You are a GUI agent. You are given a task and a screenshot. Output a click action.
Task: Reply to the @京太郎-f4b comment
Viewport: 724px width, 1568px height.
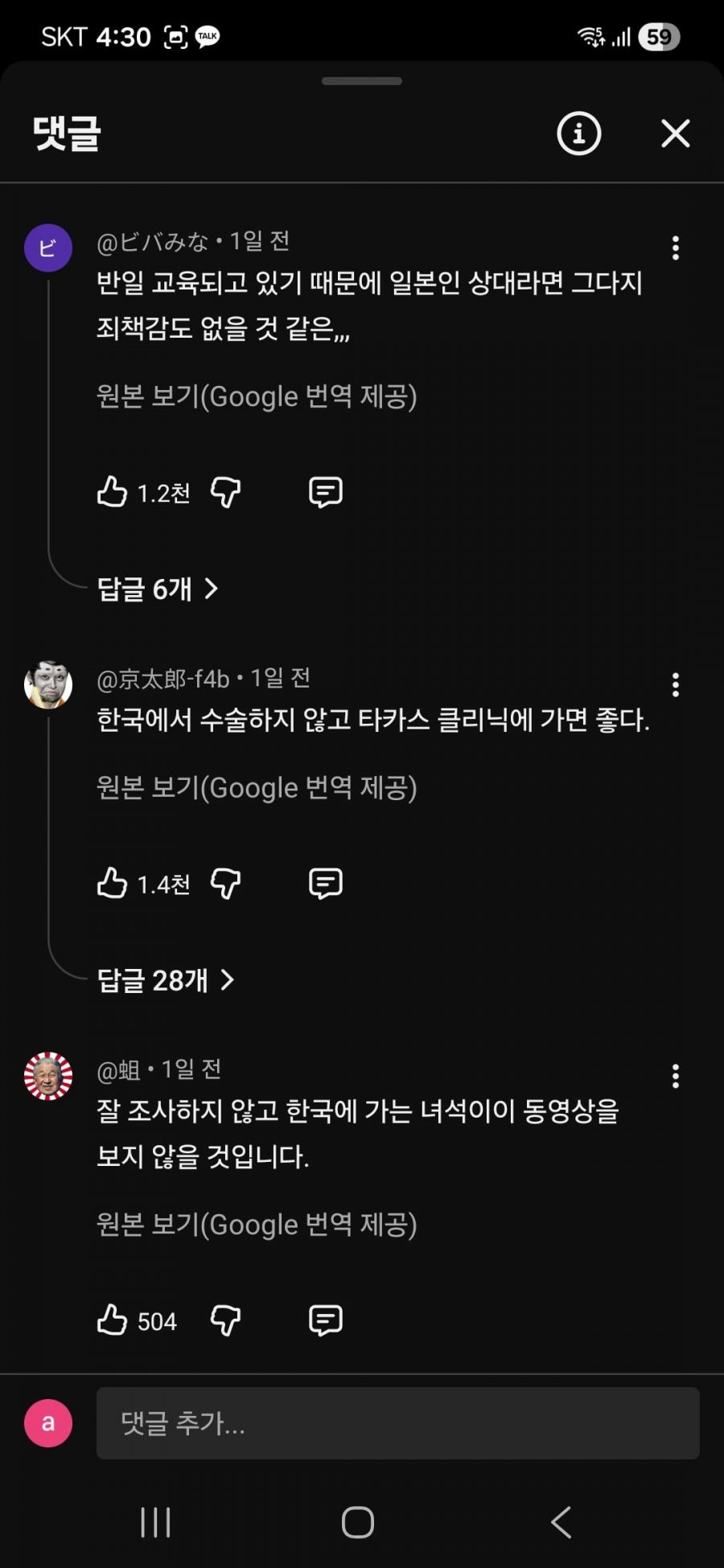pyautogui.click(x=325, y=883)
